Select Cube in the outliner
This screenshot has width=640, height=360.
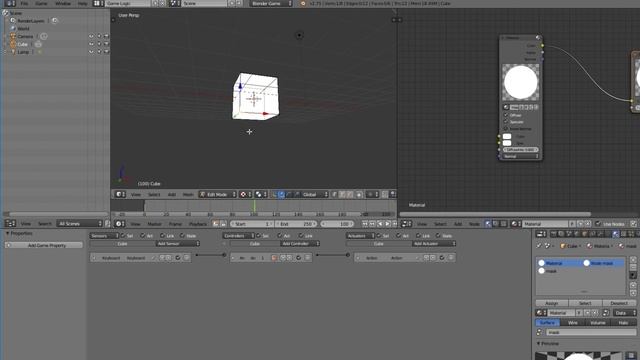(x=22, y=44)
